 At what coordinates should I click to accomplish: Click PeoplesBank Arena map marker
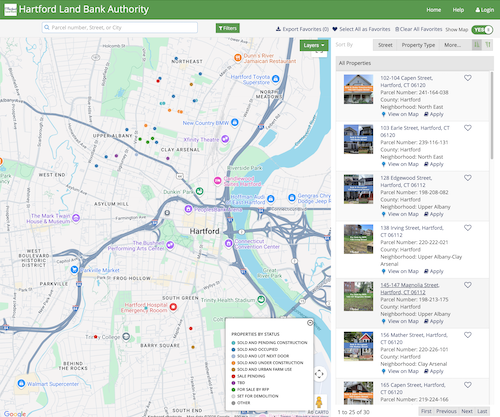coord(188,209)
